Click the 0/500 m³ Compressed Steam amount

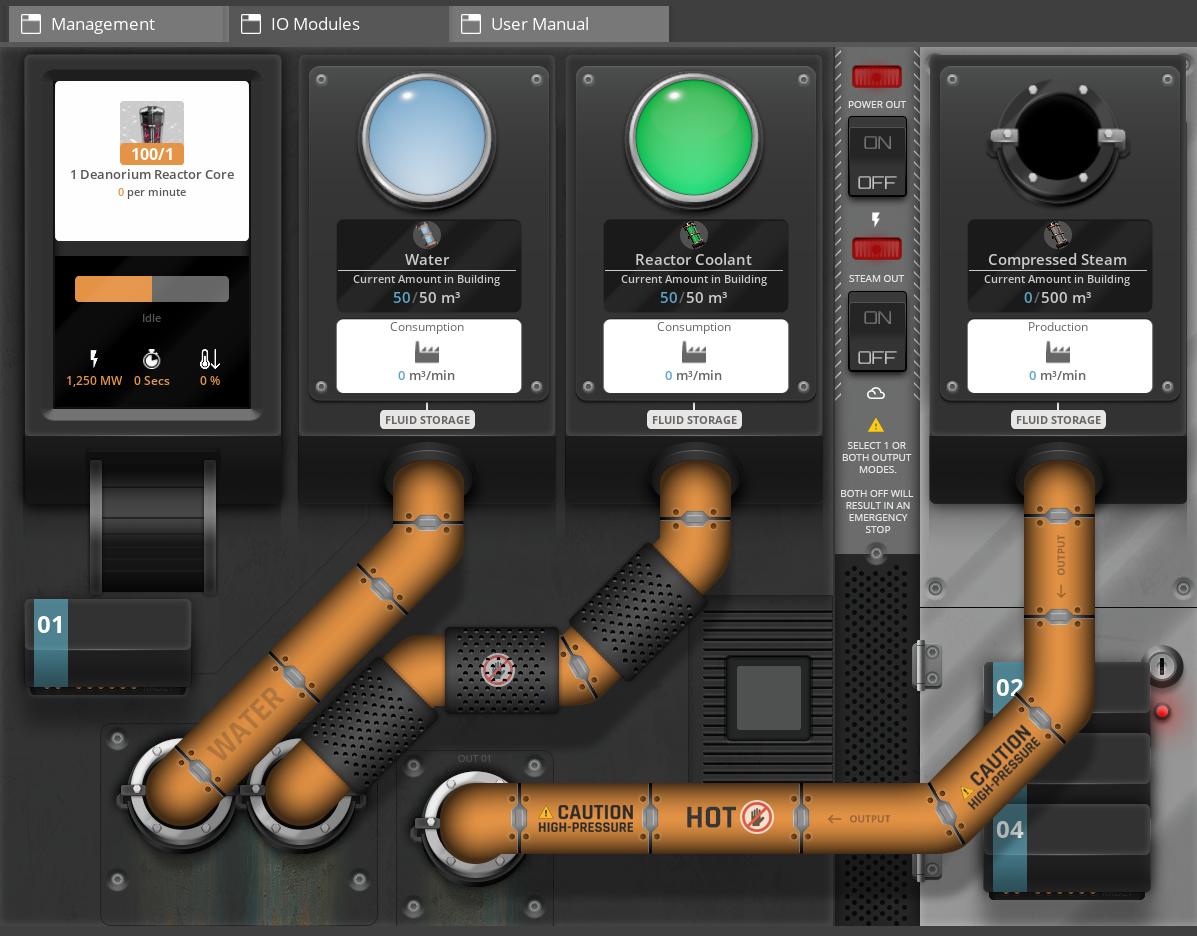(1058, 298)
